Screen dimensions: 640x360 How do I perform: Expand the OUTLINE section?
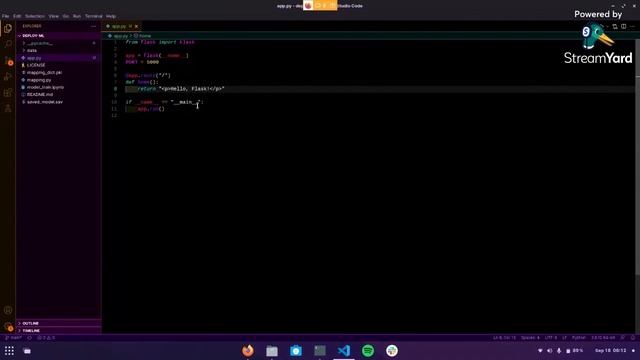click(x=58, y=323)
